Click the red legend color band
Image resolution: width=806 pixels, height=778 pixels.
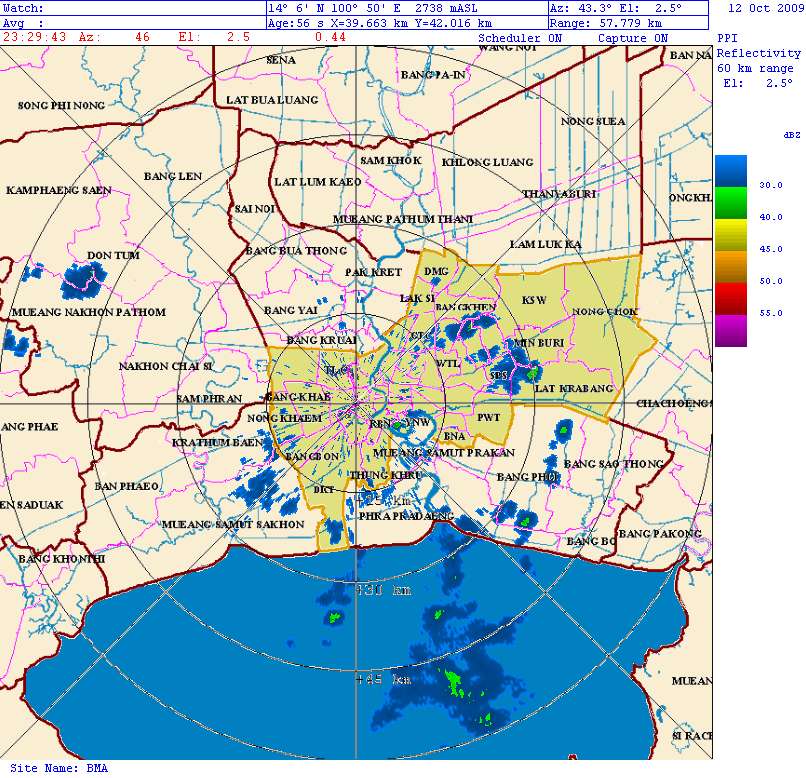coord(730,298)
